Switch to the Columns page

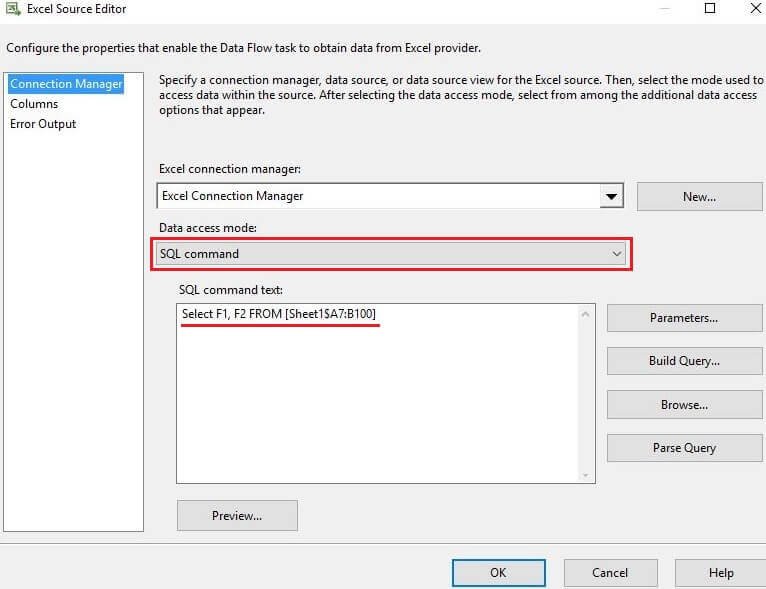[34, 104]
